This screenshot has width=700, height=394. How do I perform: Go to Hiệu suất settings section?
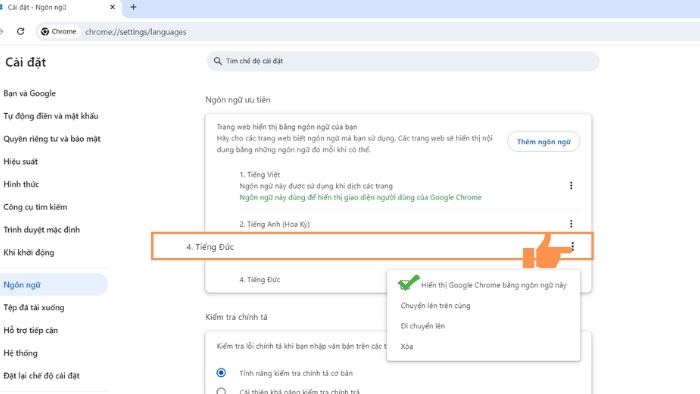click(x=21, y=162)
